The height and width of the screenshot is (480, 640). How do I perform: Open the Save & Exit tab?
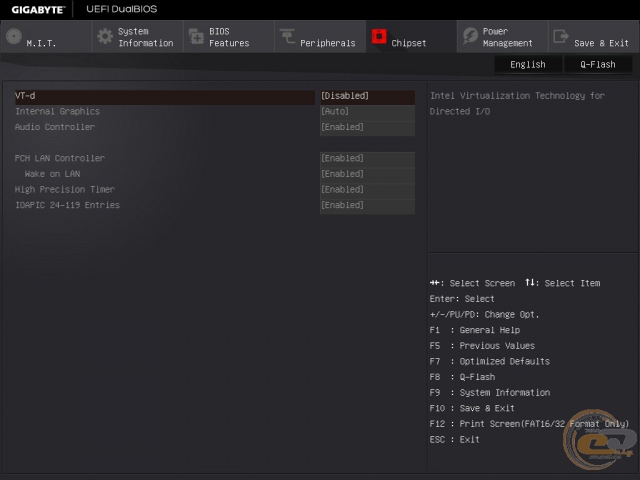(594, 37)
